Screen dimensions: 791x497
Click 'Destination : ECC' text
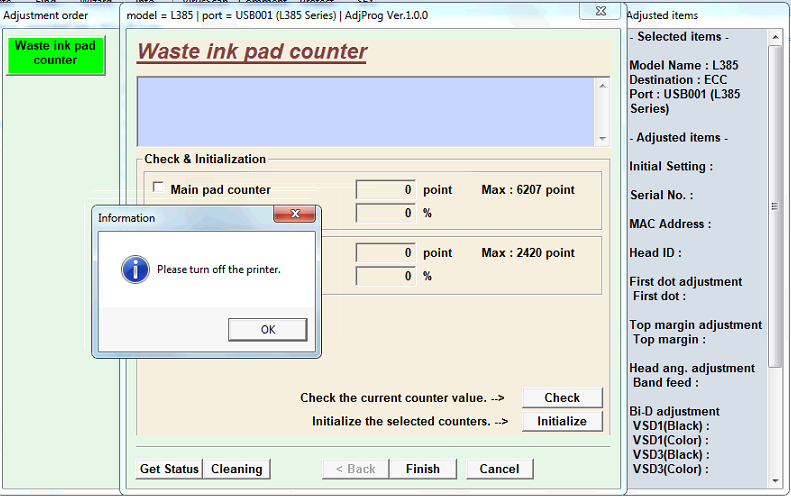[x=678, y=80]
